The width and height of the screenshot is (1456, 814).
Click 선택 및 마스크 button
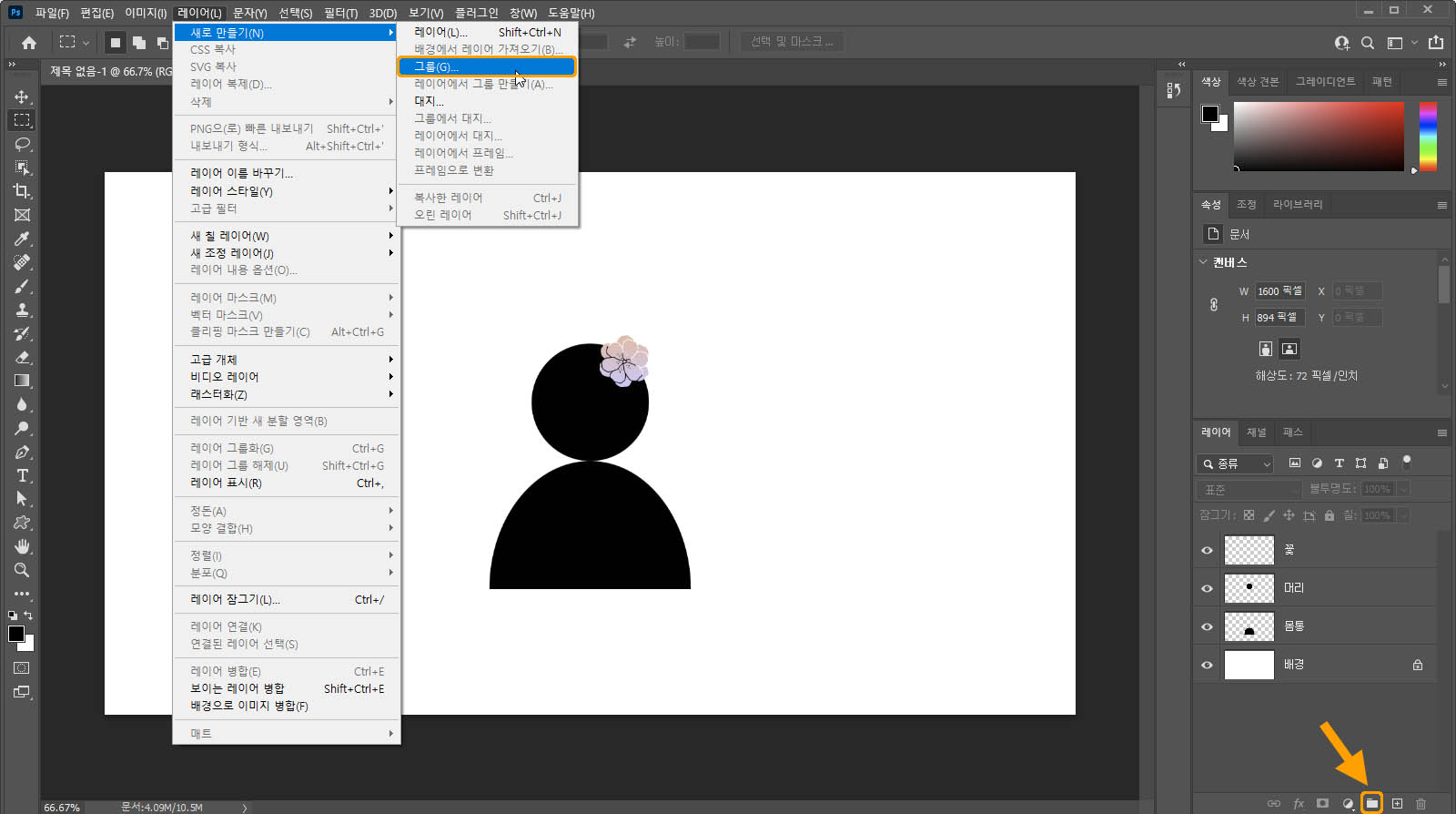tap(792, 42)
